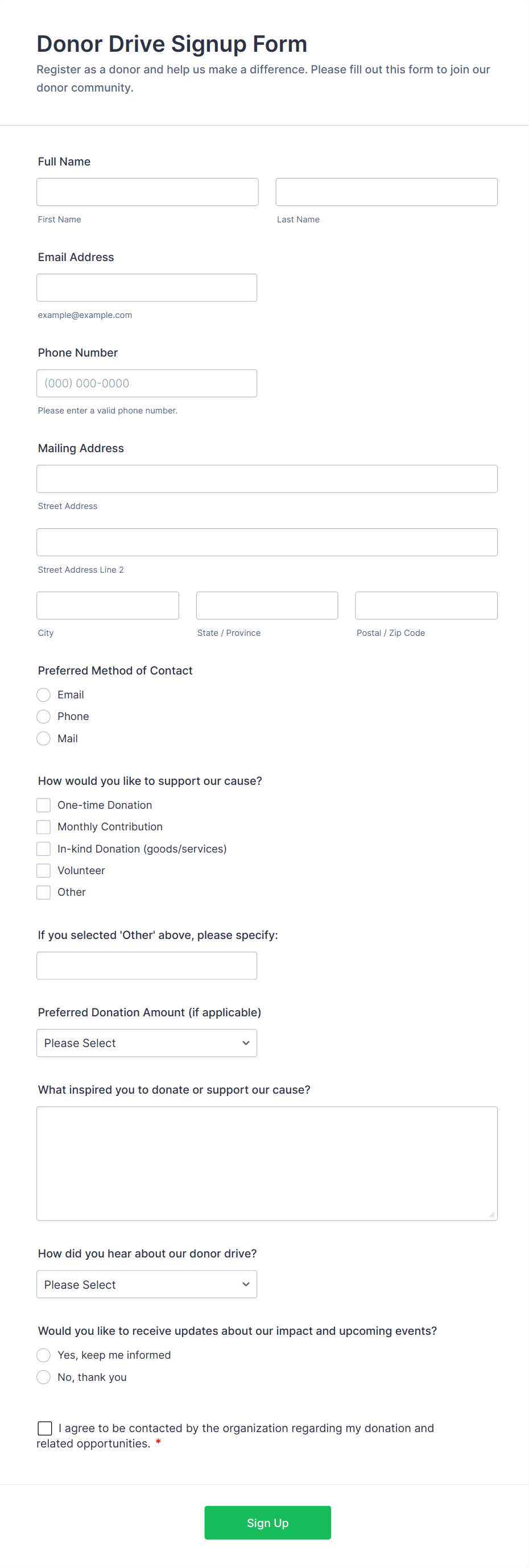Viewport: 529px width, 1568px height.
Task: Click the Last Name input field
Action: click(386, 192)
